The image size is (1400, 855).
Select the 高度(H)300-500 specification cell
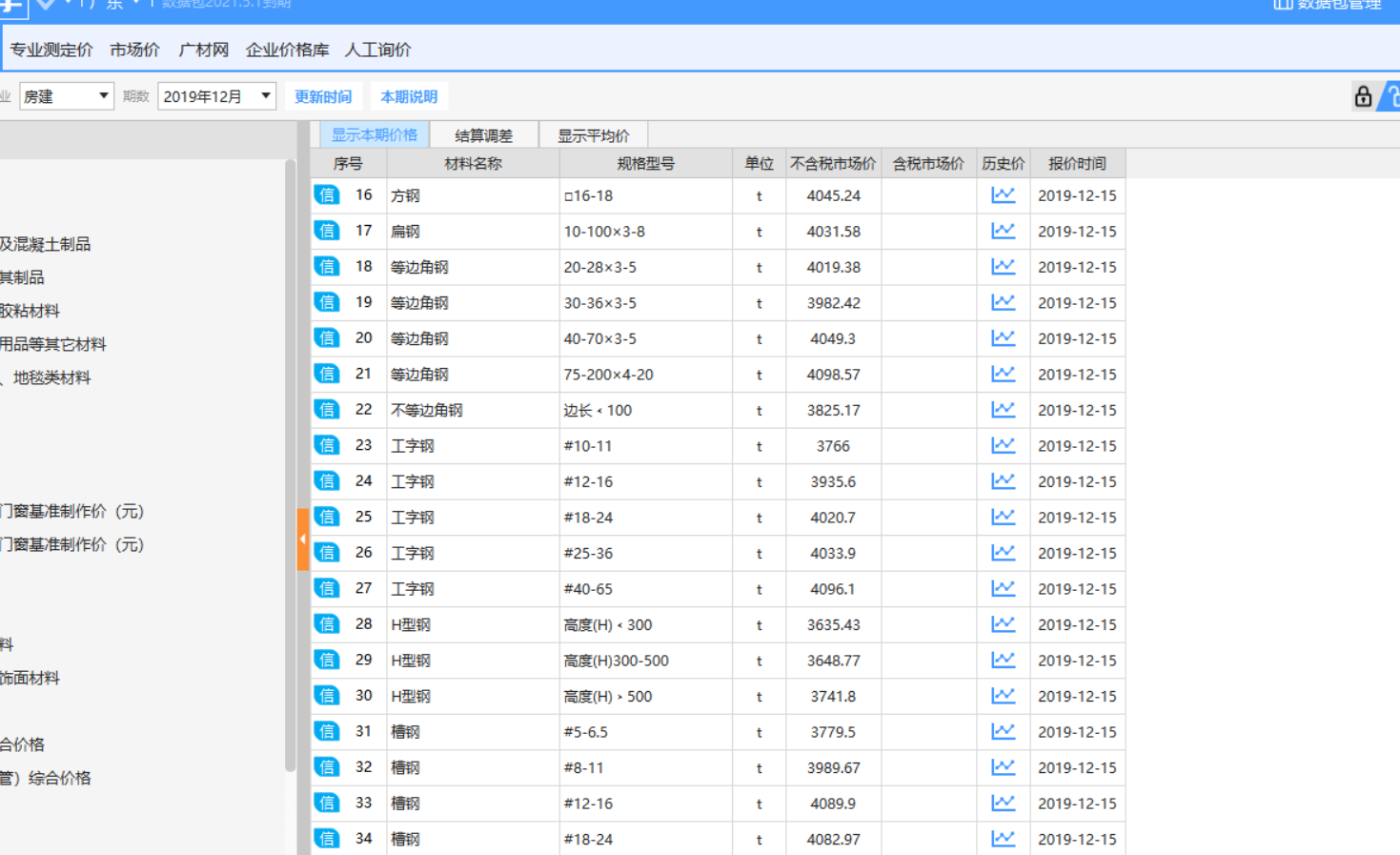(645, 660)
